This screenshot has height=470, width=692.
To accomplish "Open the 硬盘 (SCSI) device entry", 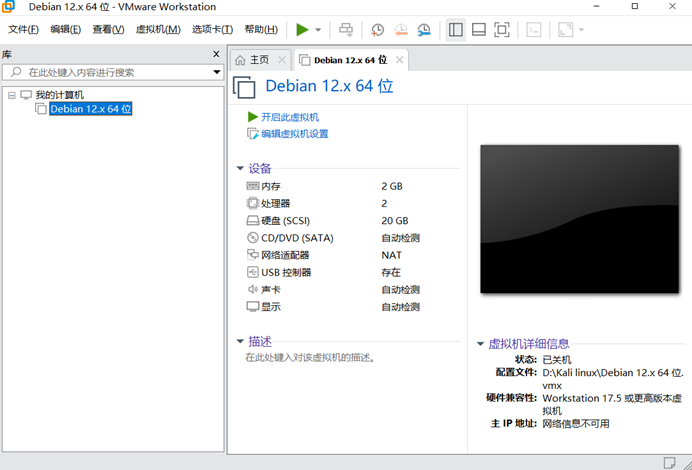I will pyautogui.click(x=286, y=221).
